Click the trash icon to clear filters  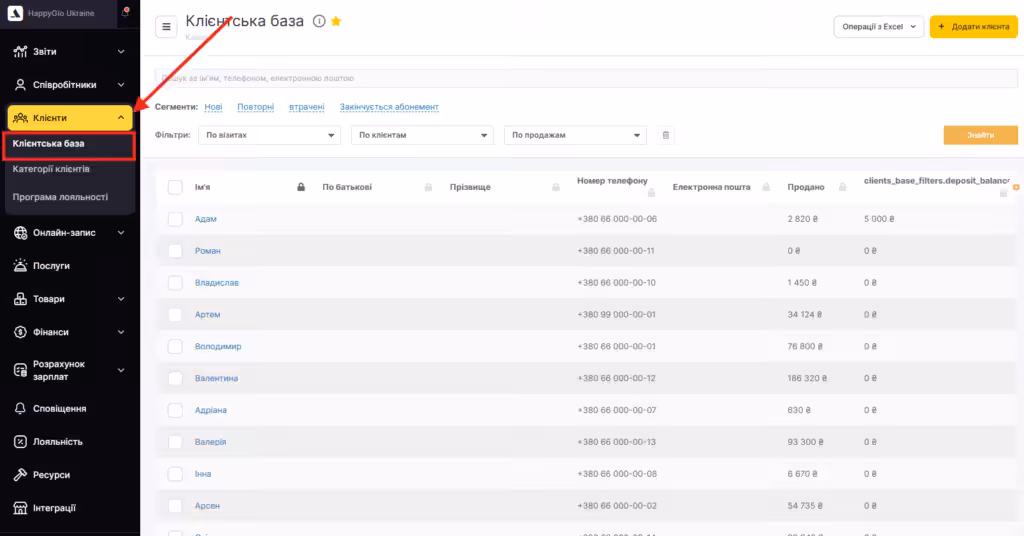[x=667, y=135]
